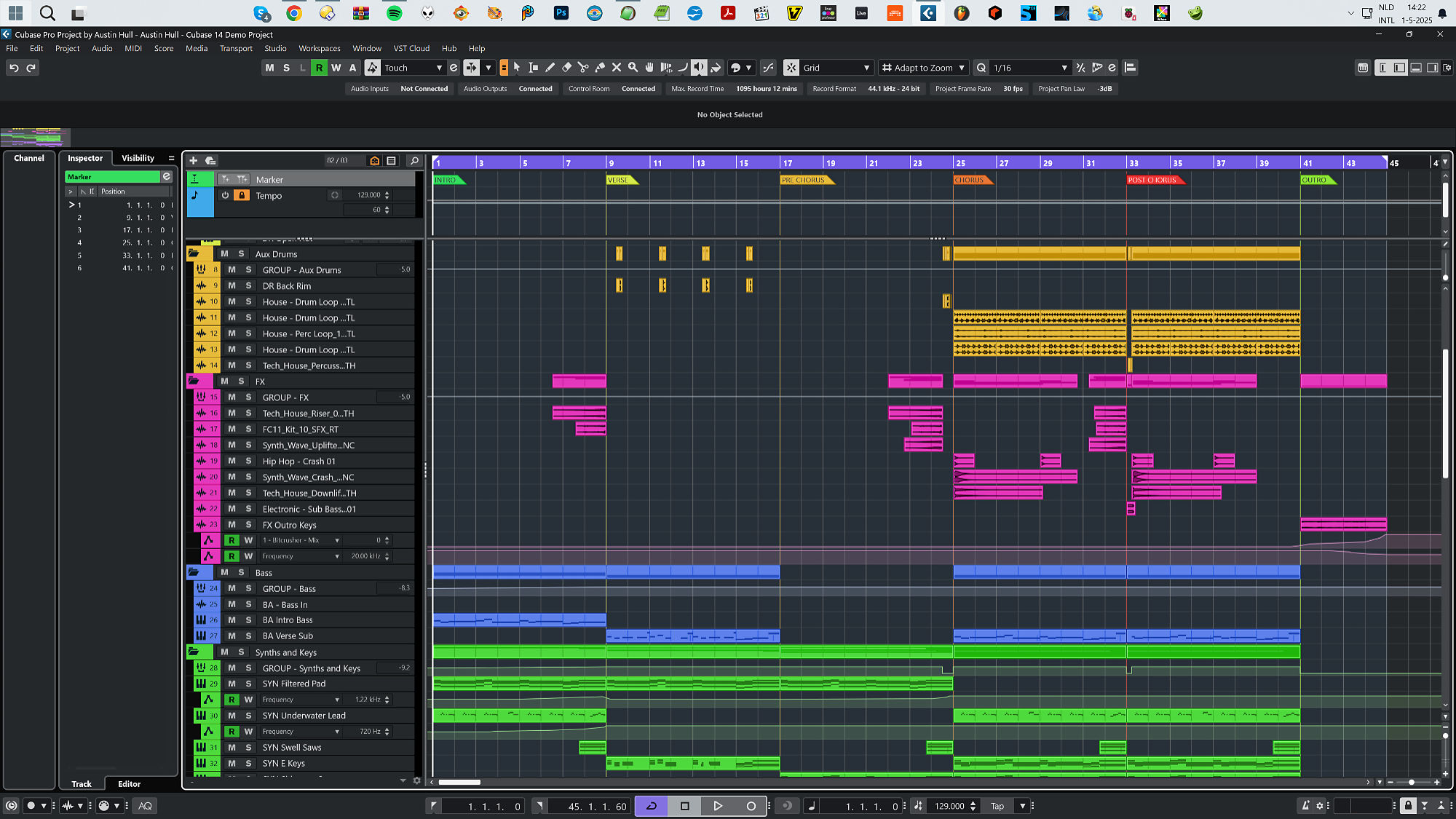This screenshot has width=1456, height=819.
Task: Click the Tap tempo button
Action: click(997, 806)
